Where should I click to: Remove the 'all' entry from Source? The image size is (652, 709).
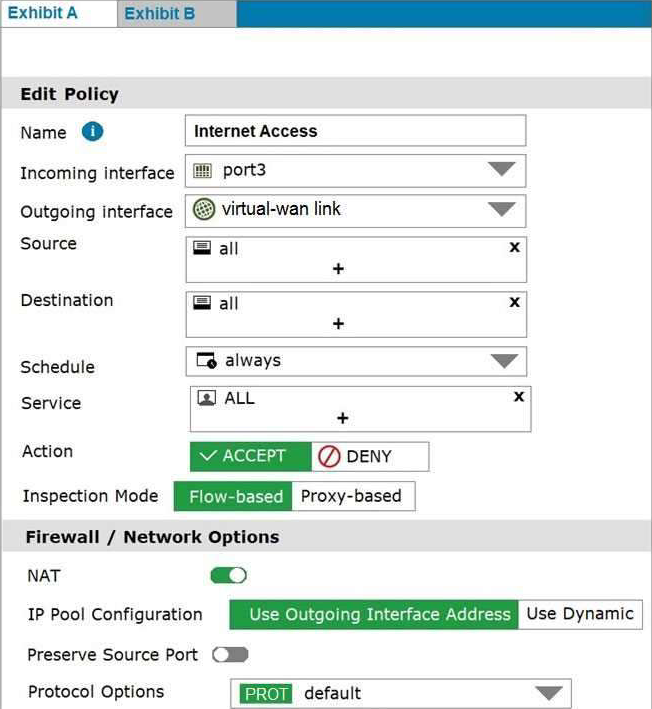click(x=515, y=247)
